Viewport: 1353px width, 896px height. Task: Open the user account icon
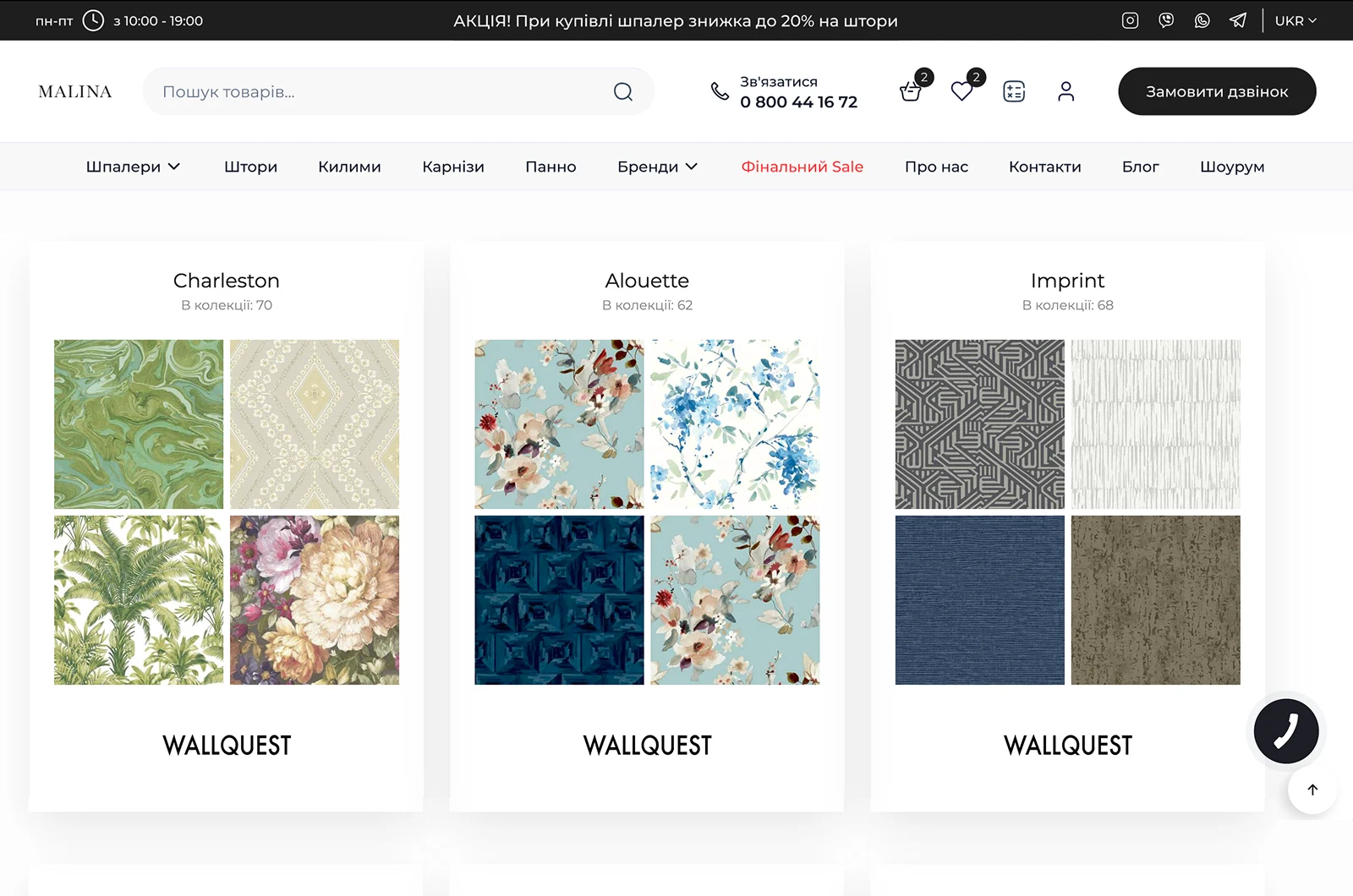1065,91
